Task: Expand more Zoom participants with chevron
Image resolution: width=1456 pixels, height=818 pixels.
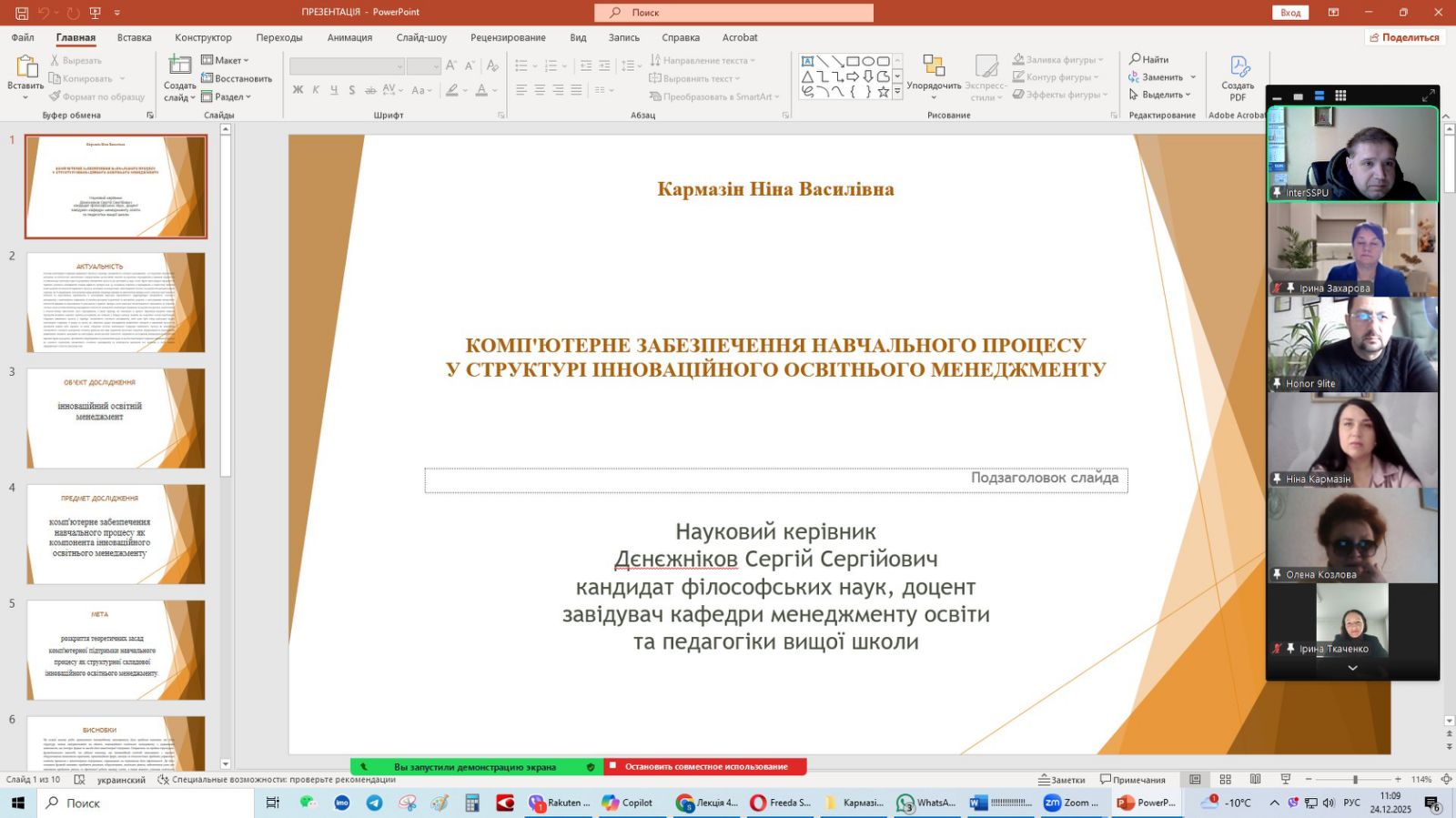Action: 1352,668
